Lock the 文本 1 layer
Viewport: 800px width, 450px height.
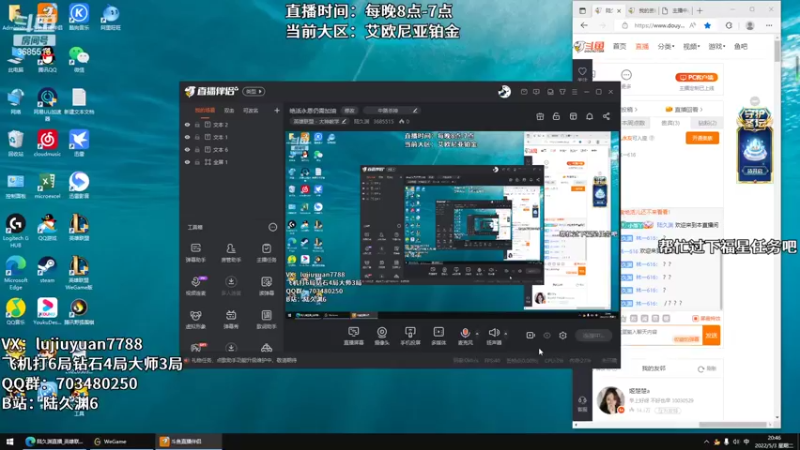coord(197,137)
